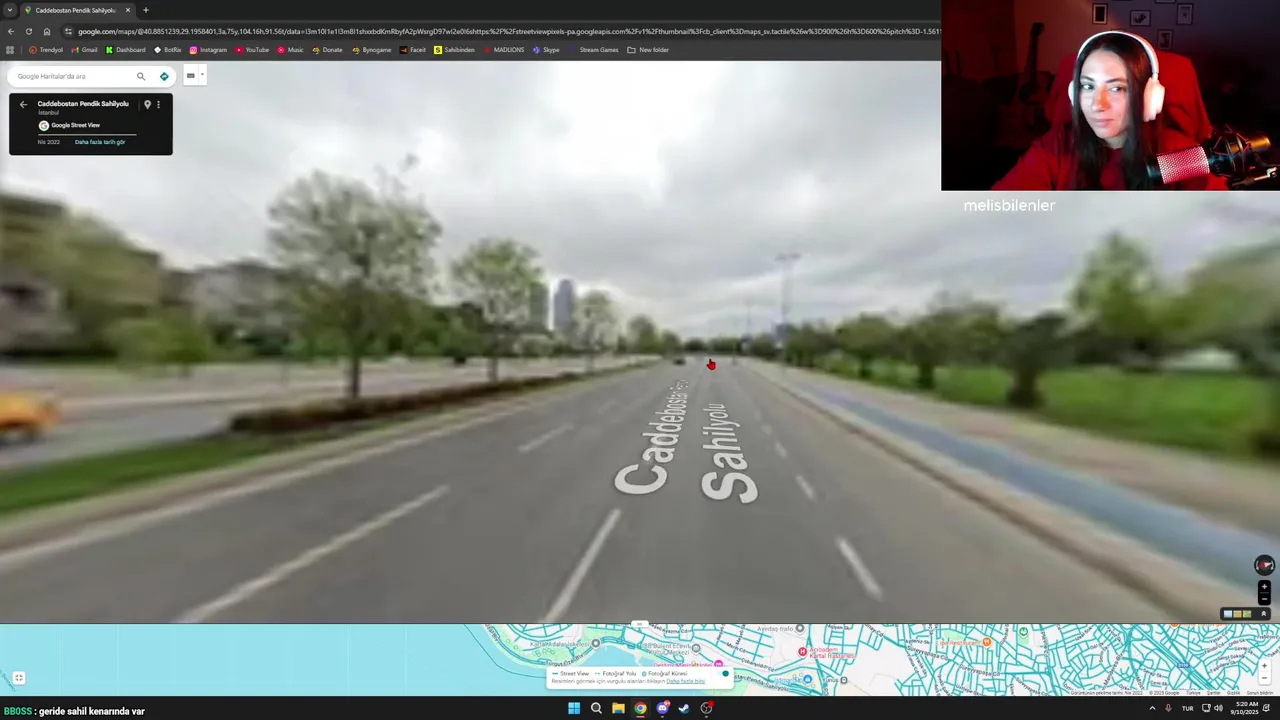
Task: Open the tab search dropdown chevron
Action: click(x=10, y=10)
